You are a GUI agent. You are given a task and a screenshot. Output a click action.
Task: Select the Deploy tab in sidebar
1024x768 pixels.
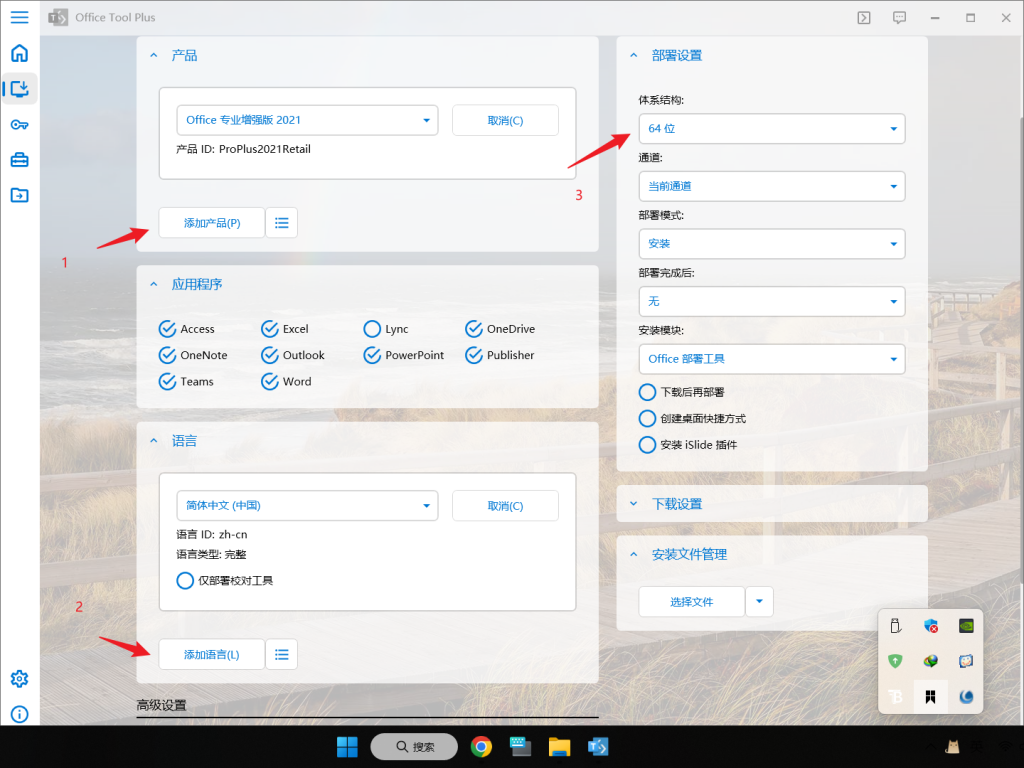pos(20,88)
